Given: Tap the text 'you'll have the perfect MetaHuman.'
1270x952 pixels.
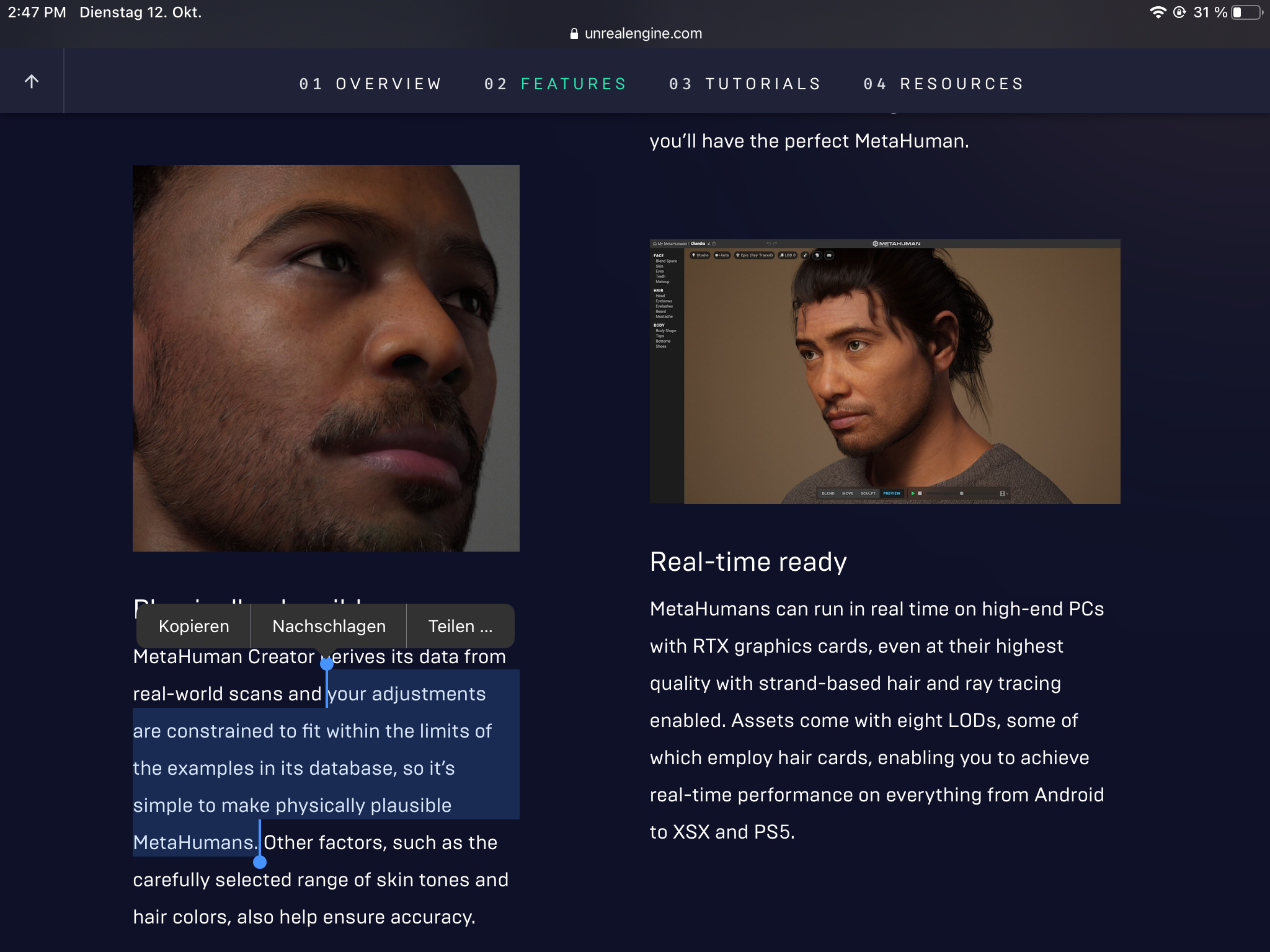Looking at the screenshot, I should [x=809, y=141].
